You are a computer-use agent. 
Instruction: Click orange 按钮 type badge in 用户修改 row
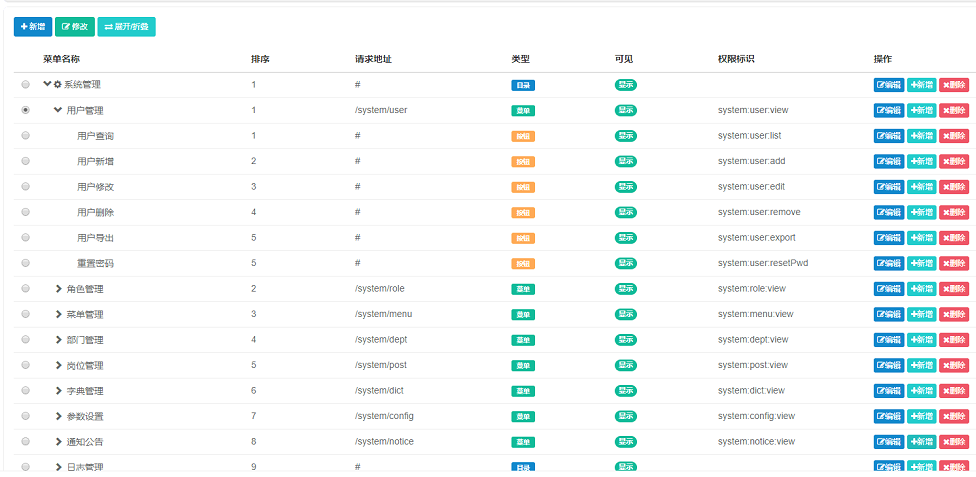point(523,187)
